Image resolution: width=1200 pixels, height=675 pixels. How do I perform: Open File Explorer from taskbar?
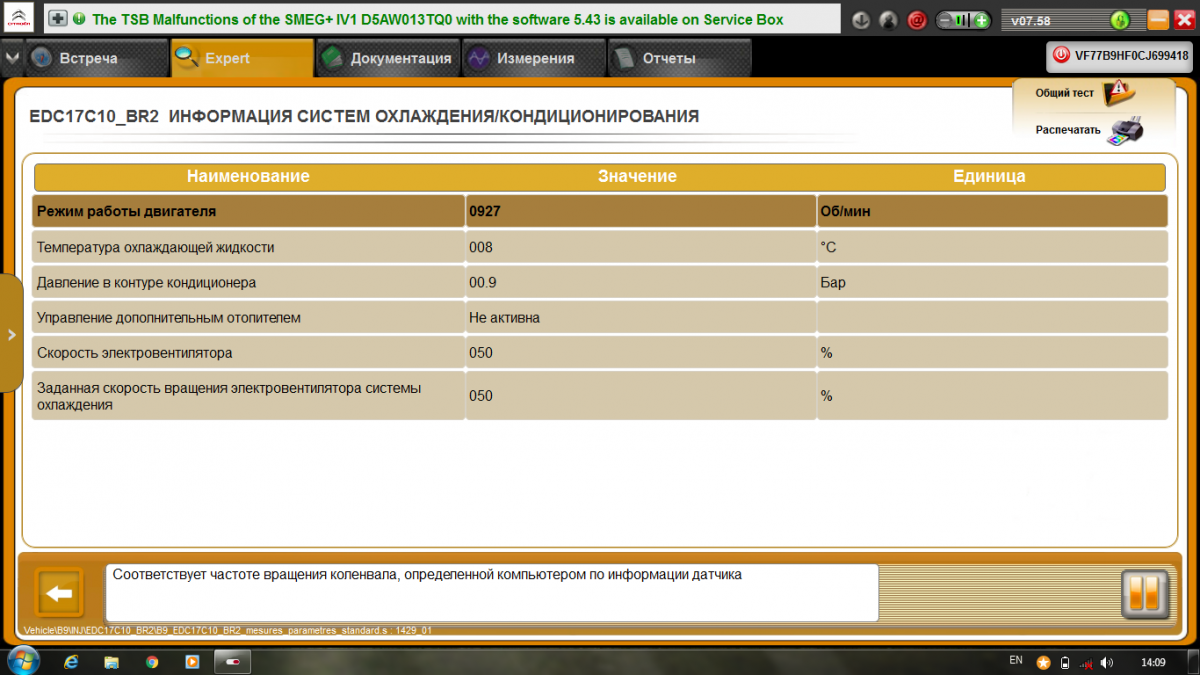coord(112,662)
